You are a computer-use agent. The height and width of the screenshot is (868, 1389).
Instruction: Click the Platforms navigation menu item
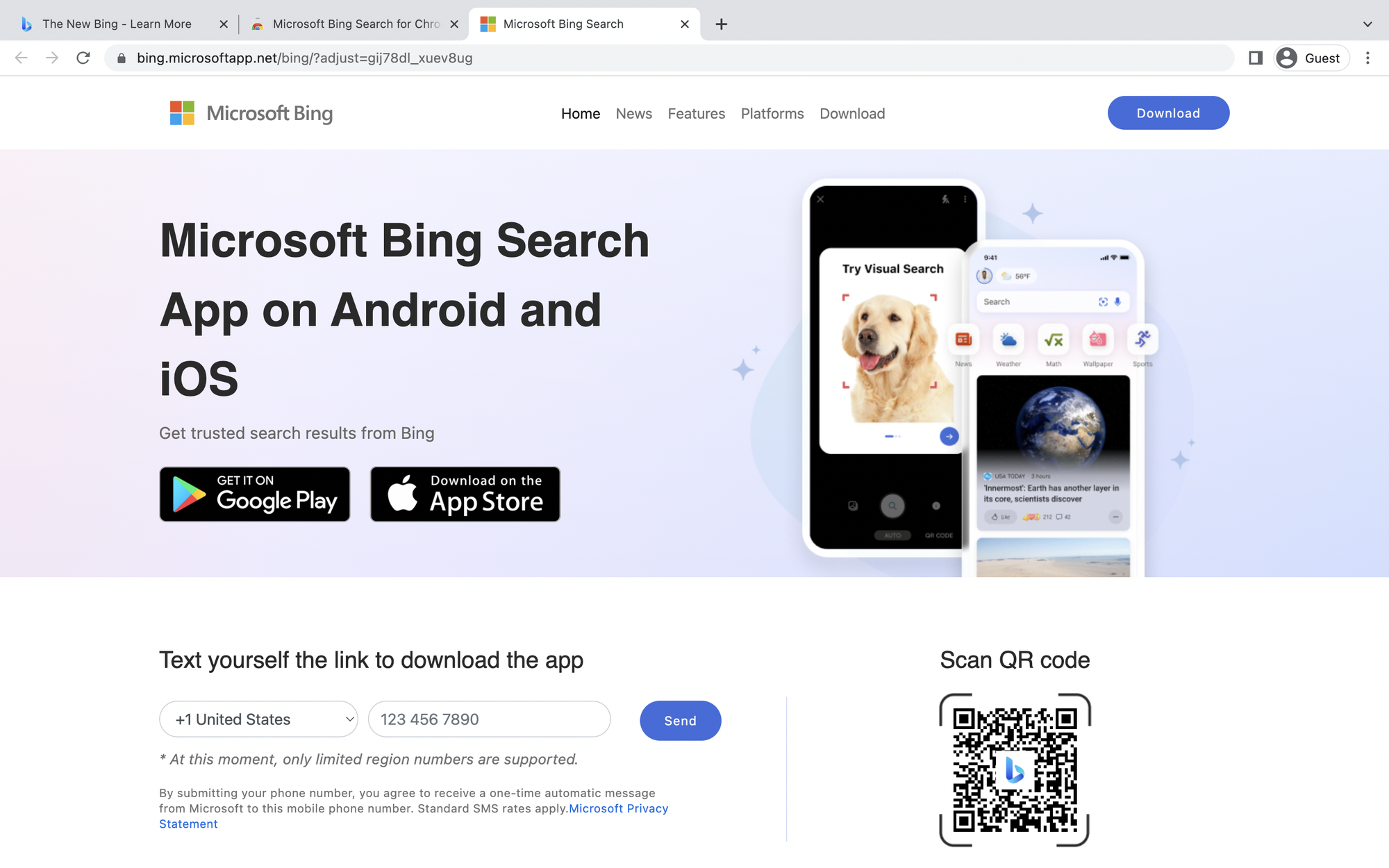[772, 113]
